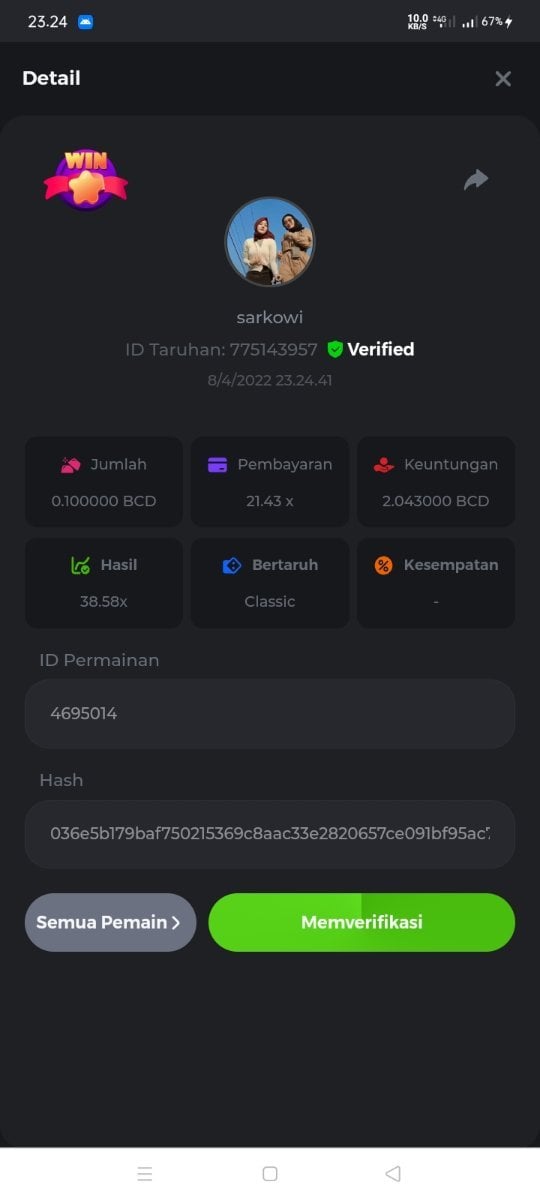The height and width of the screenshot is (1200, 540).
Task: Tap the sarkowi username
Action: pos(270,317)
